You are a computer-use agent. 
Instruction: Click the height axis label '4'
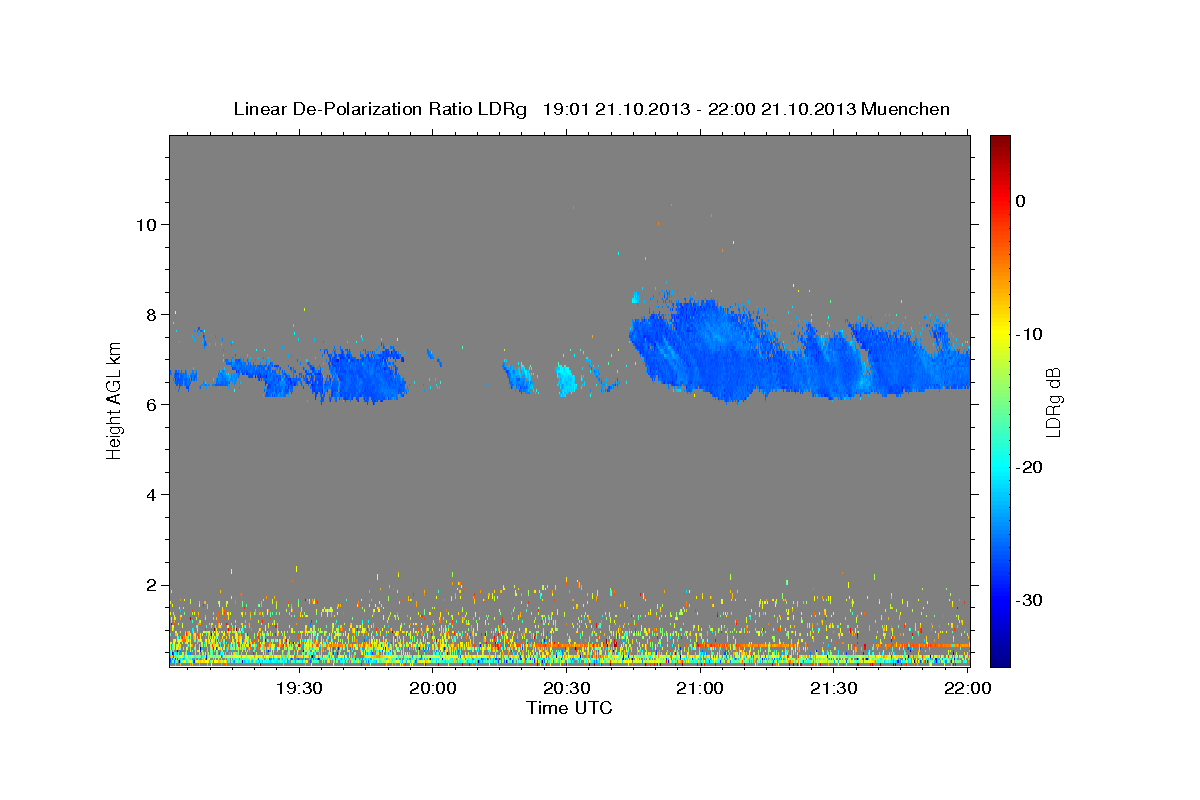[150, 495]
